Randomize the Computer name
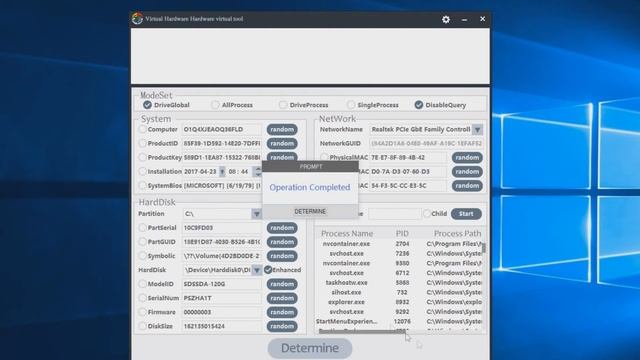Image resolution: width=640 pixels, height=360 pixels. (282, 129)
